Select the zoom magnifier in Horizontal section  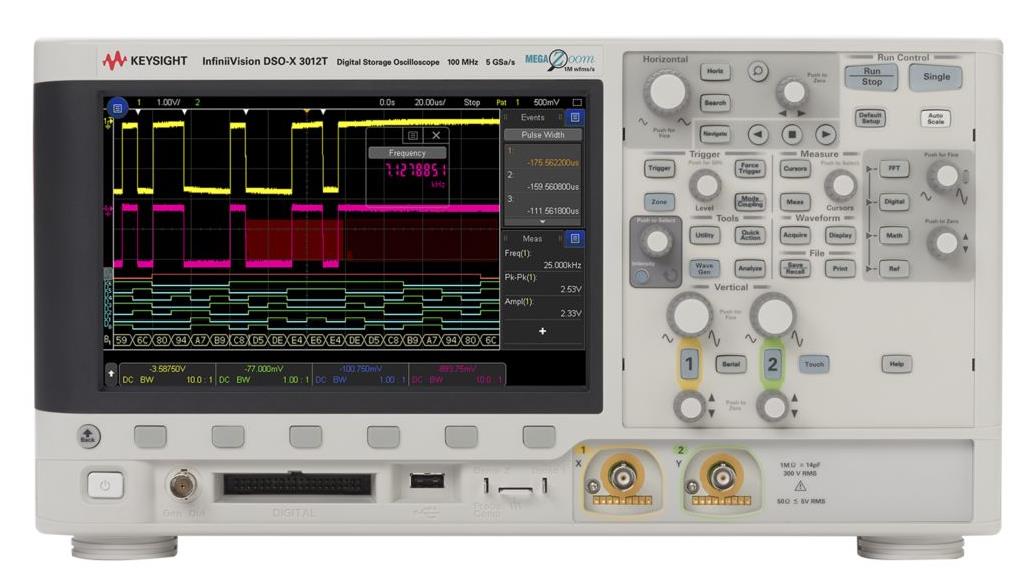(758, 72)
